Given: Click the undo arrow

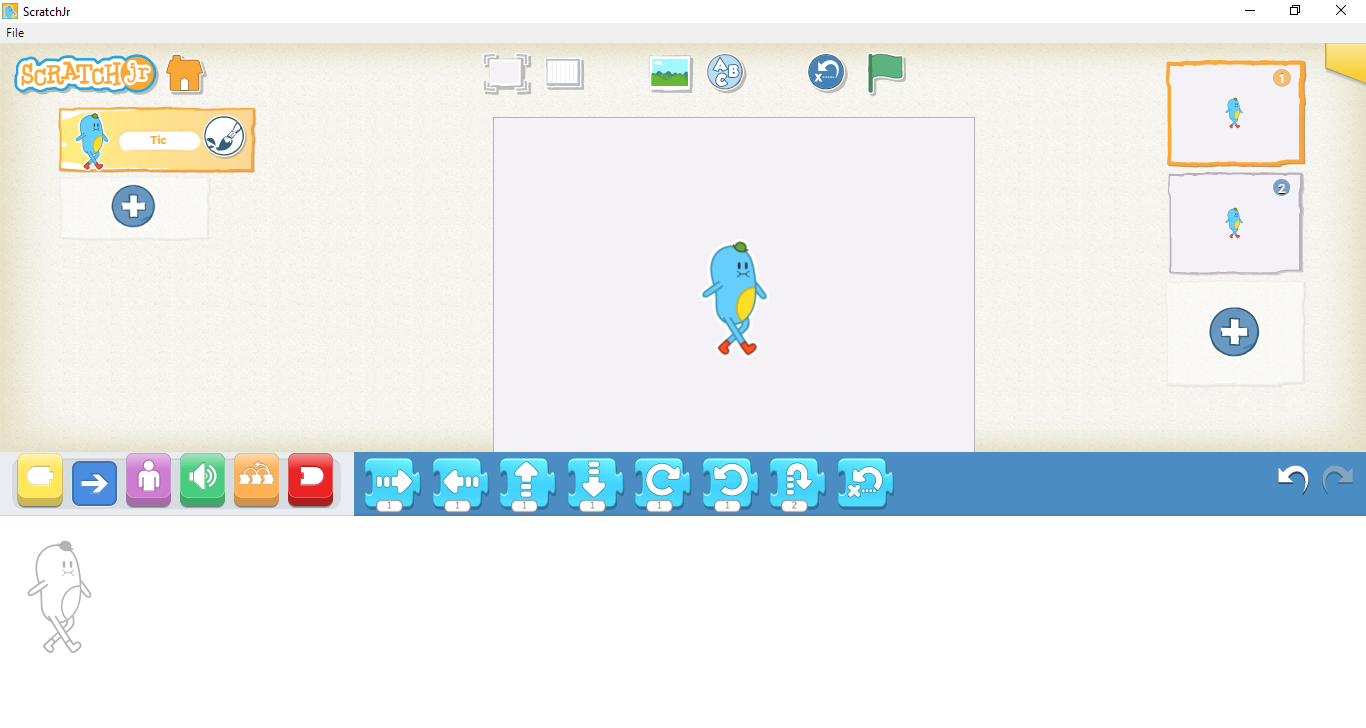Looking at the screenshot, I should coord(1292,480).
